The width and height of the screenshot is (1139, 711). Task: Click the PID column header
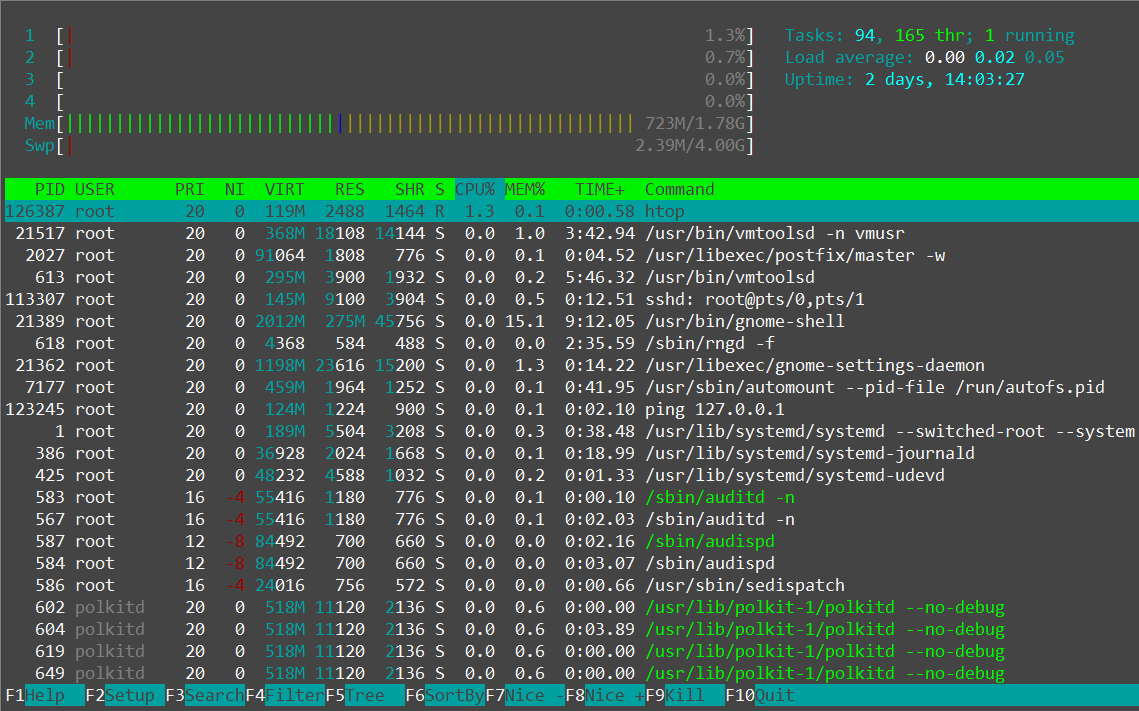pos(50,189)
